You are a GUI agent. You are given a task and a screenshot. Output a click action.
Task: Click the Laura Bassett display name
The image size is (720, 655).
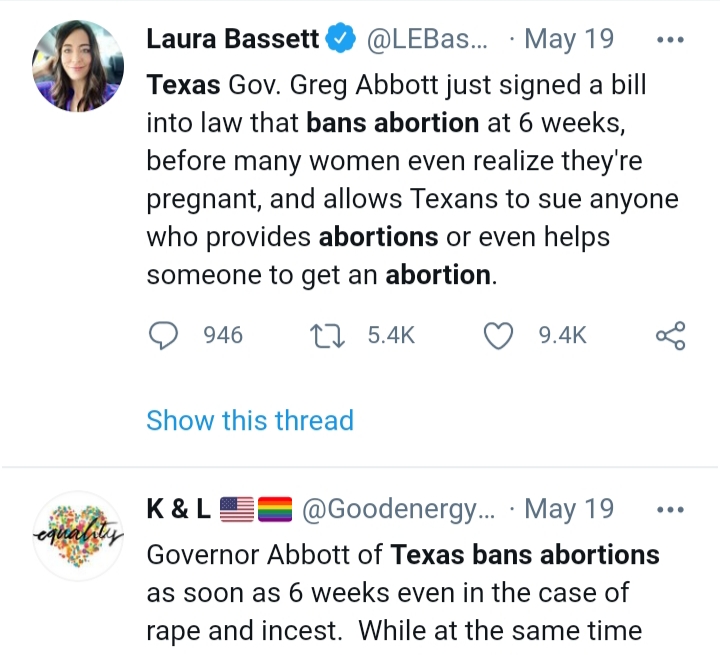(232, 39)
